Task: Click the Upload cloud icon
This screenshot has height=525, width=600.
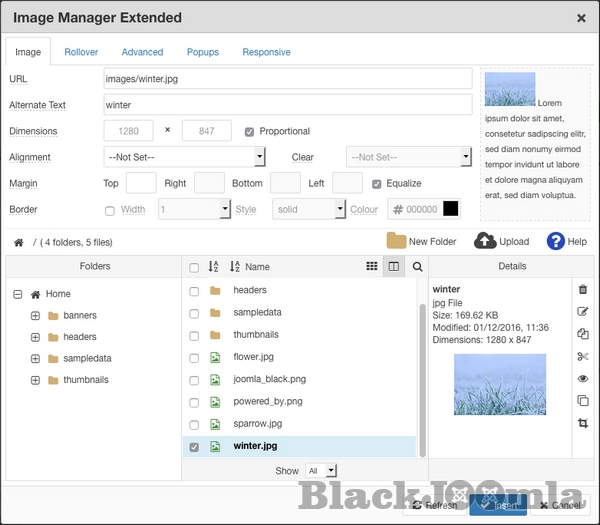Action: 485,241
